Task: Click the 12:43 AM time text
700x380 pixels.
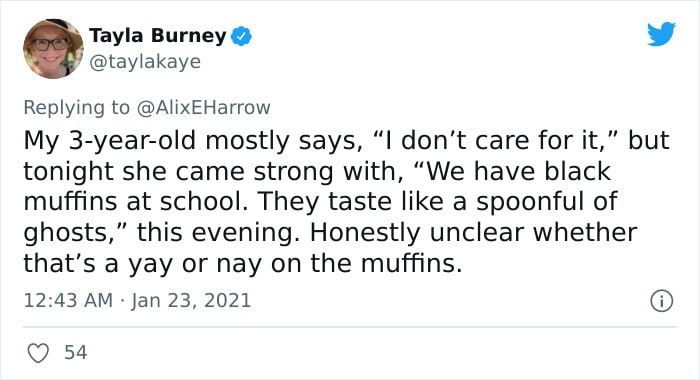Action: click(68, 300)
